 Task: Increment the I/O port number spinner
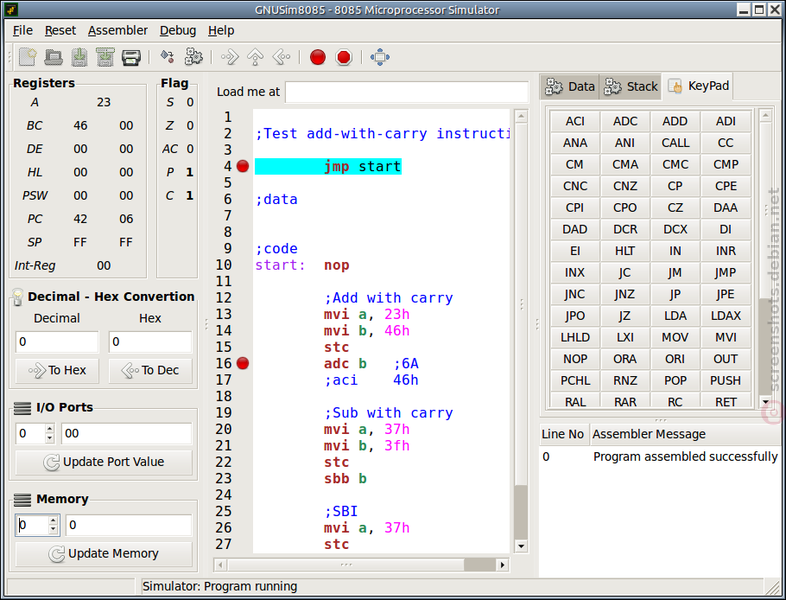click(49, 429)
